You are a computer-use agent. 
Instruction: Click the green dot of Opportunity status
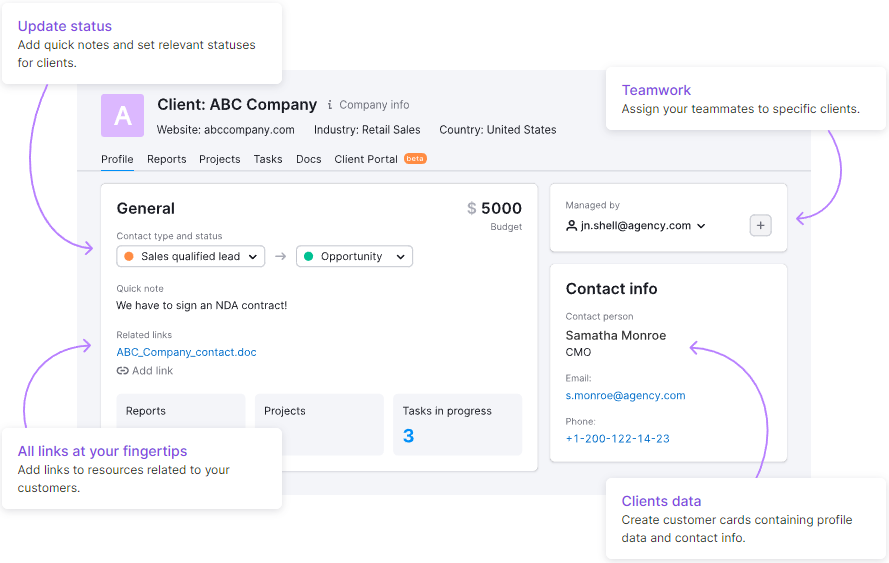[x=308, y=256]
